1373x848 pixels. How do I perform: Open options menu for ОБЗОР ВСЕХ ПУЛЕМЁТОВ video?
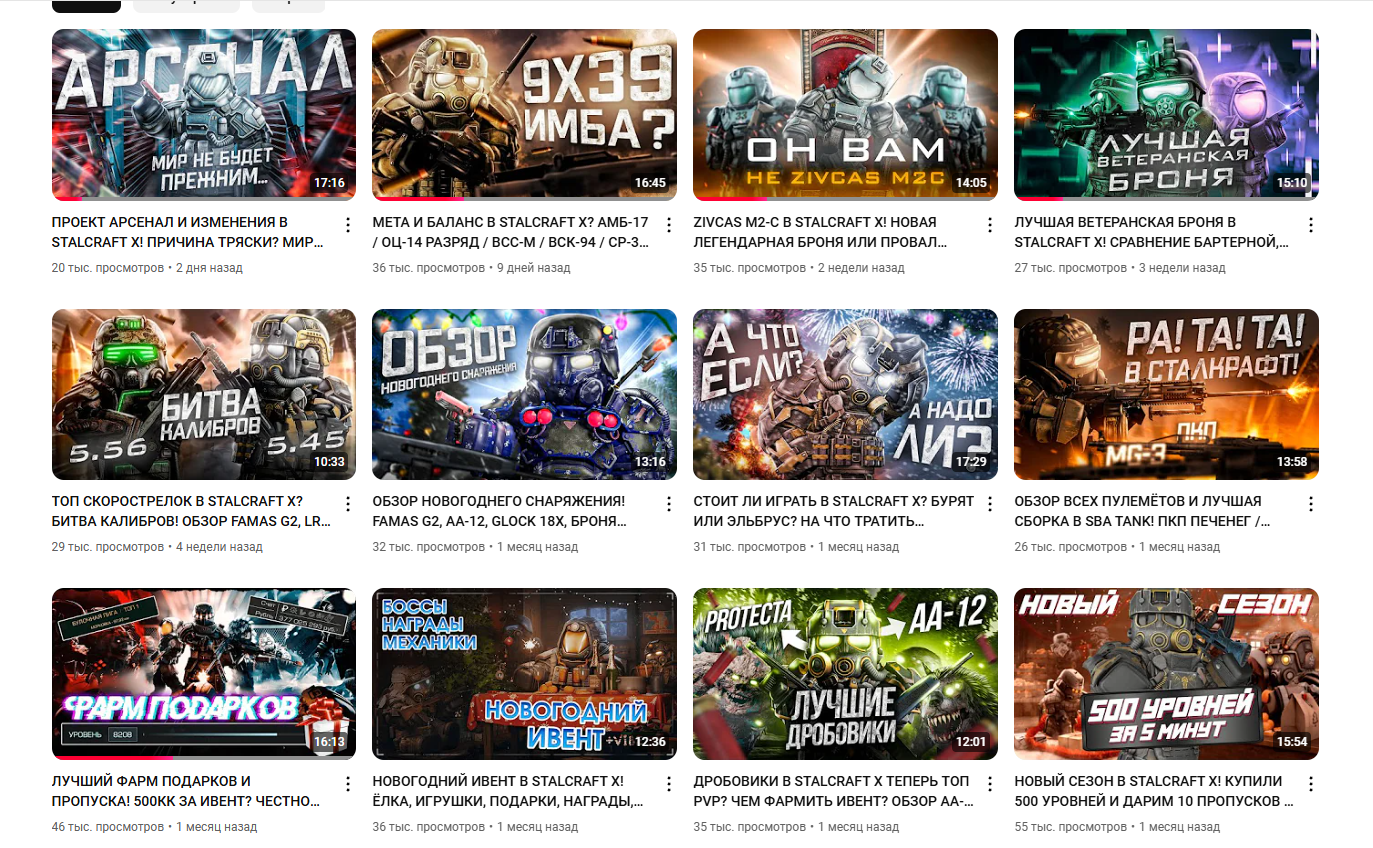pyautogui.click(x=1311, y=504)
